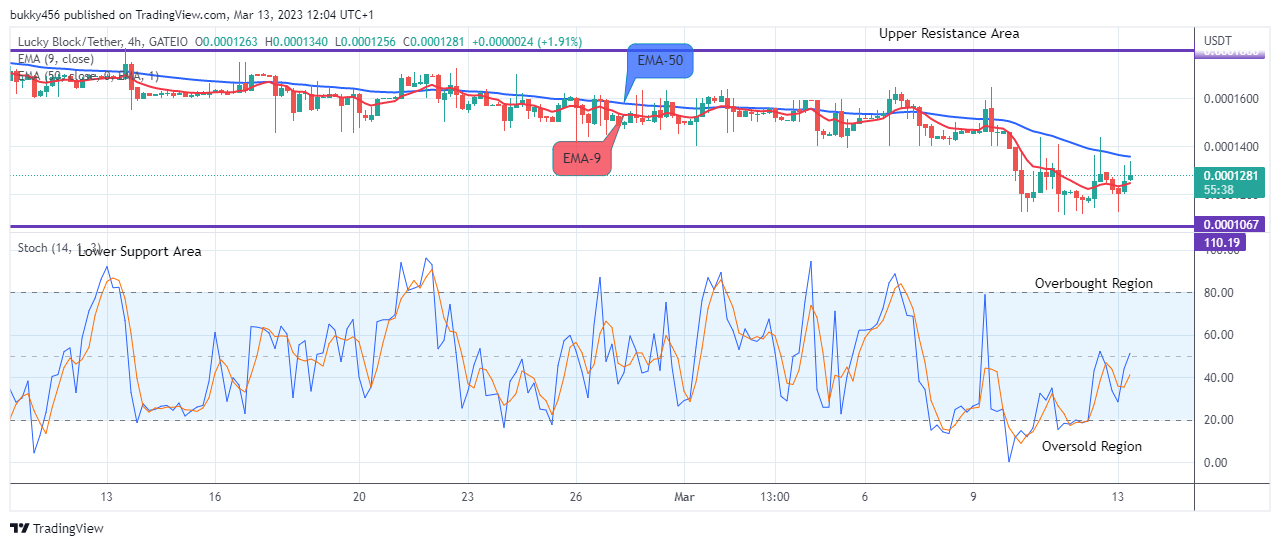
Task: Click the high value H0.0001340 in legend
Action: click(297, 42)
